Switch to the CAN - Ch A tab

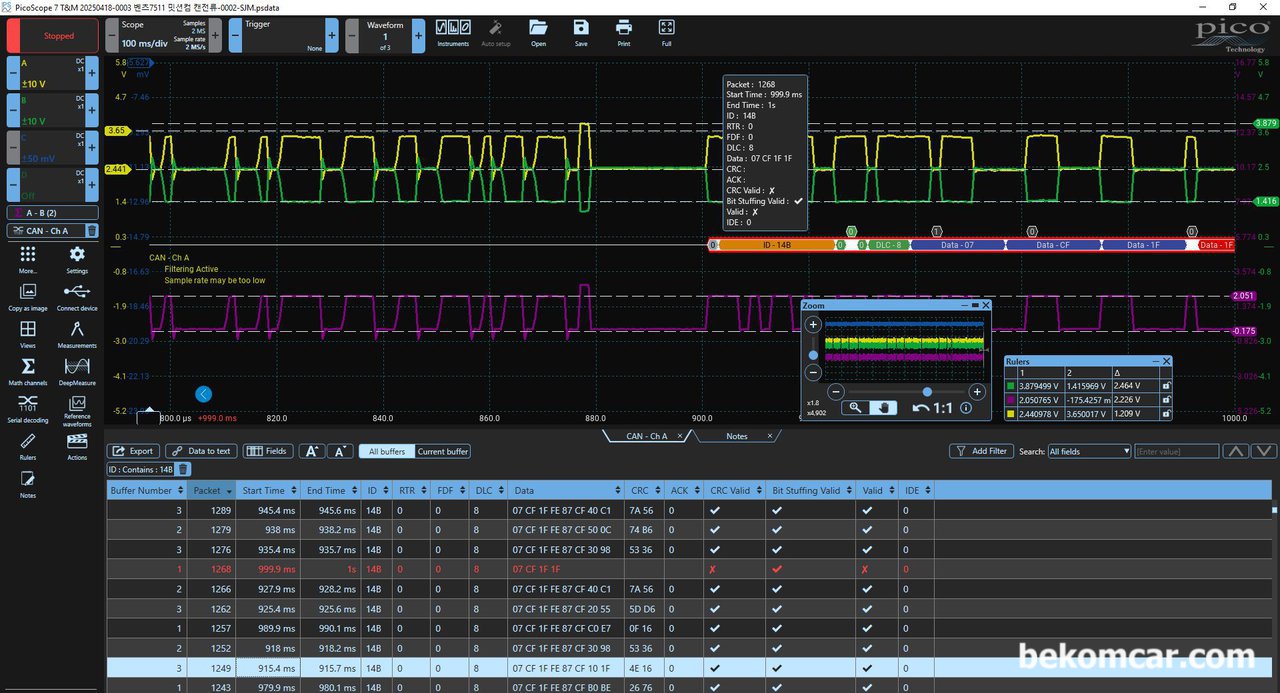click(647, 436)
